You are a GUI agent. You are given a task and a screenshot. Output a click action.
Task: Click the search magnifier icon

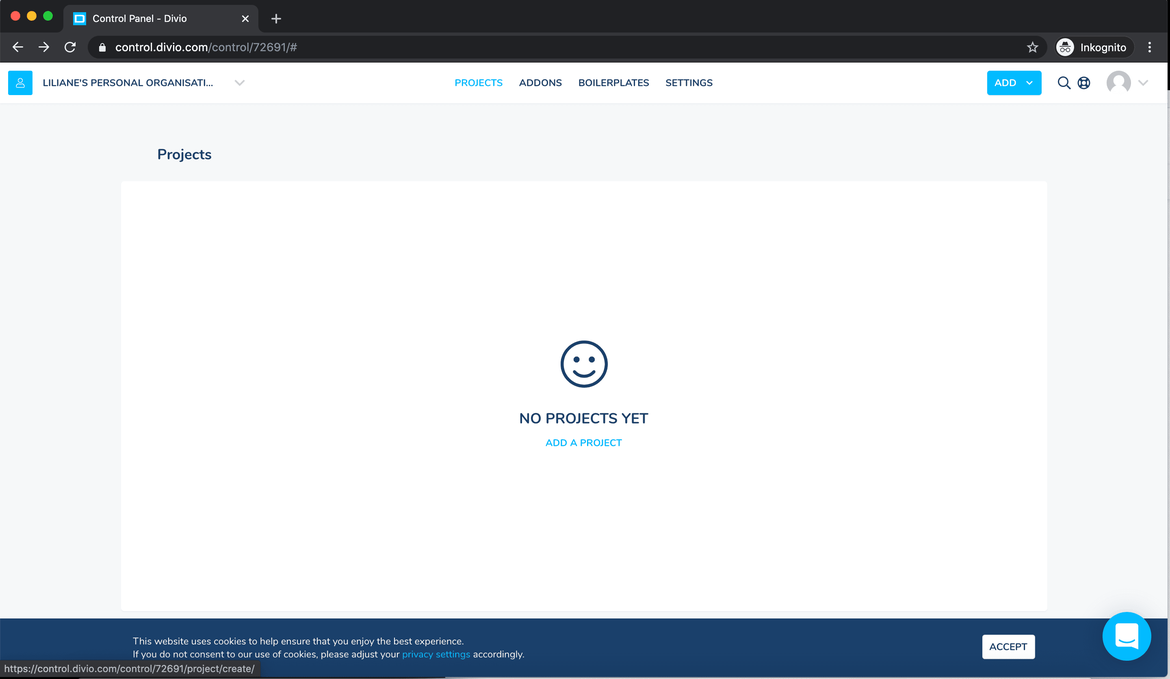[1063, 83]
